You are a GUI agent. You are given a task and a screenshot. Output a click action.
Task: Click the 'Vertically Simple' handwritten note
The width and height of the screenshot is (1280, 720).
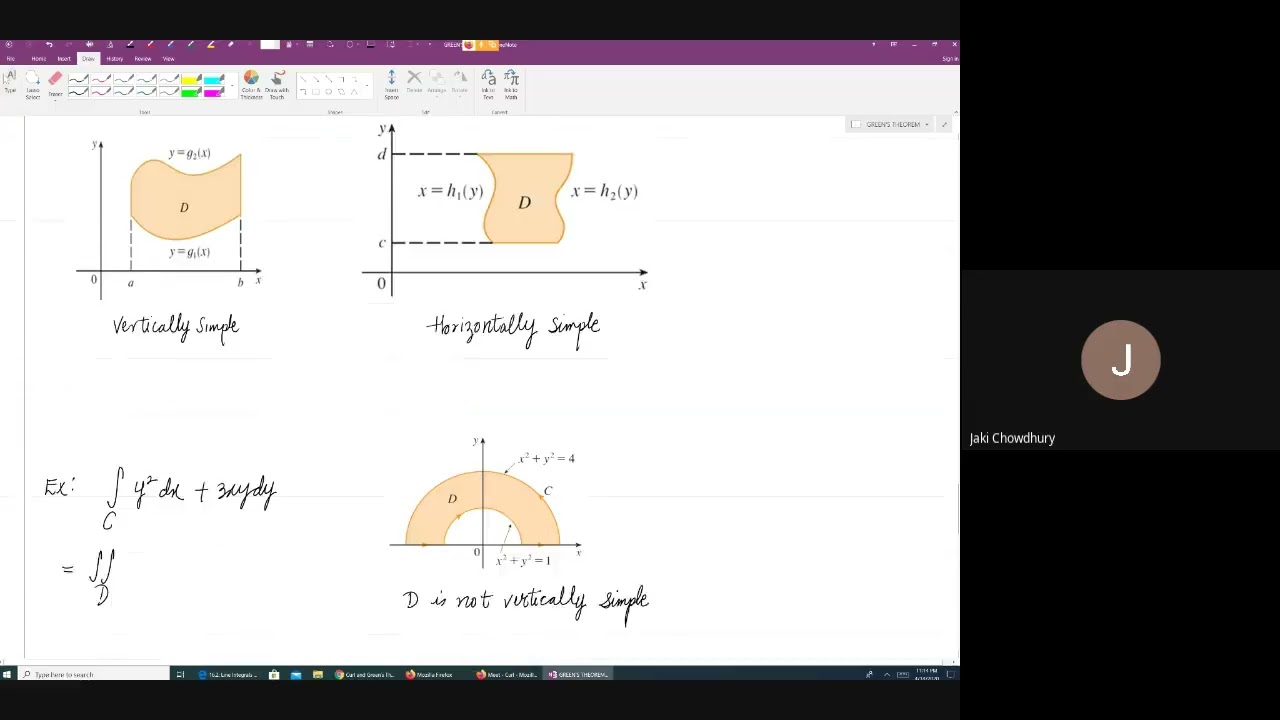pos(176,327)
